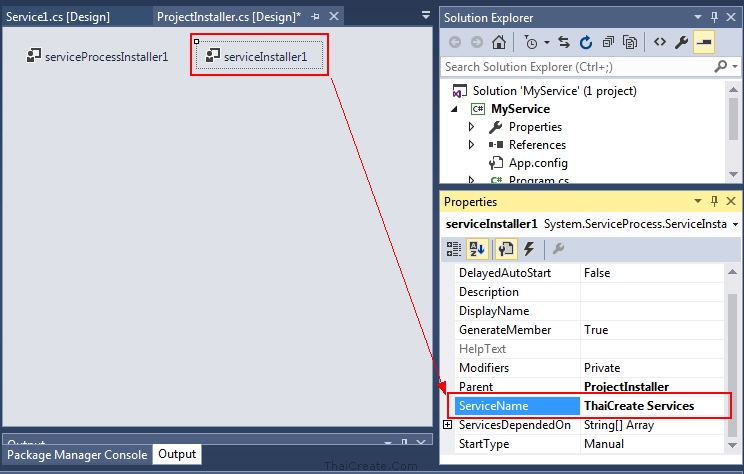Click the Private value of Modifiers

tap(602, 368)
